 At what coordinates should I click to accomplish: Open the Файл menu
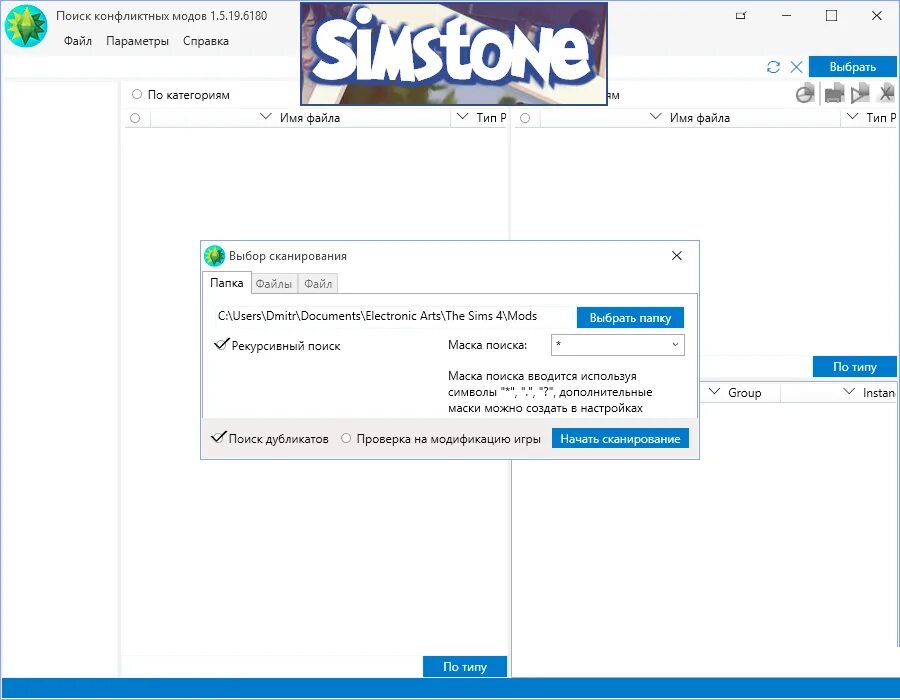pos(77,41)
